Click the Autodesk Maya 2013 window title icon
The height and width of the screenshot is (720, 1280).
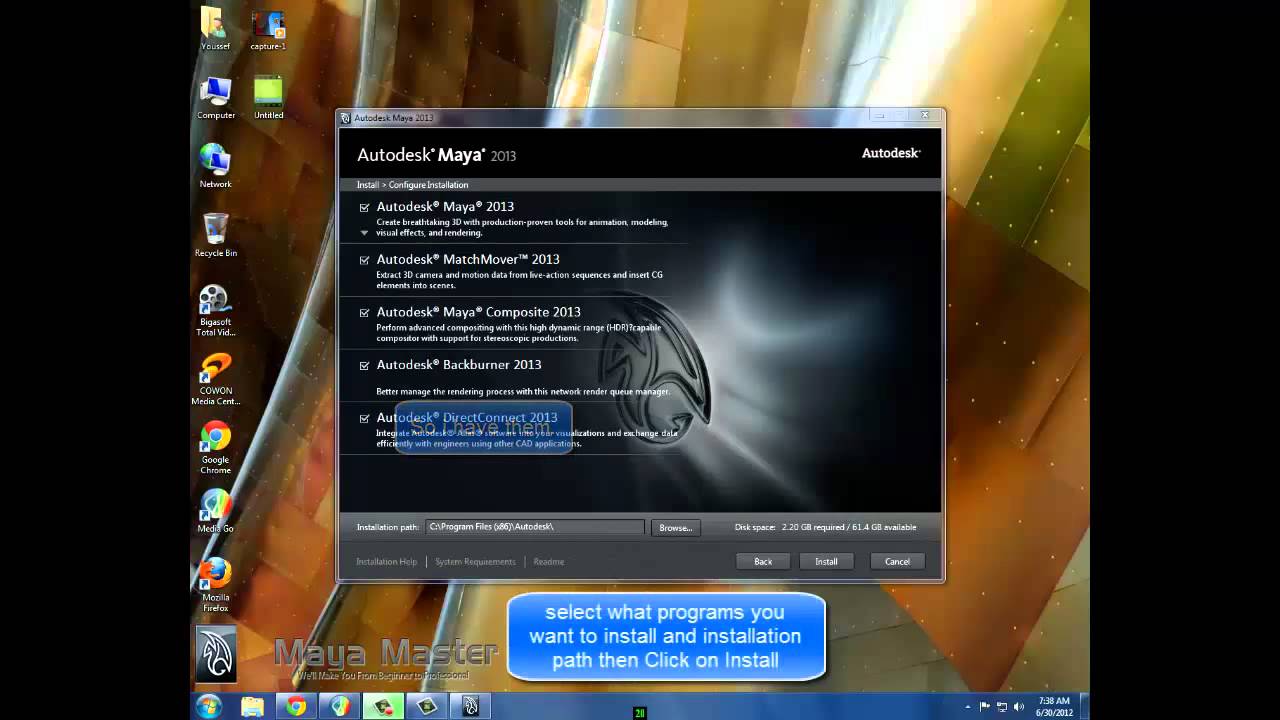click(346, 118)
